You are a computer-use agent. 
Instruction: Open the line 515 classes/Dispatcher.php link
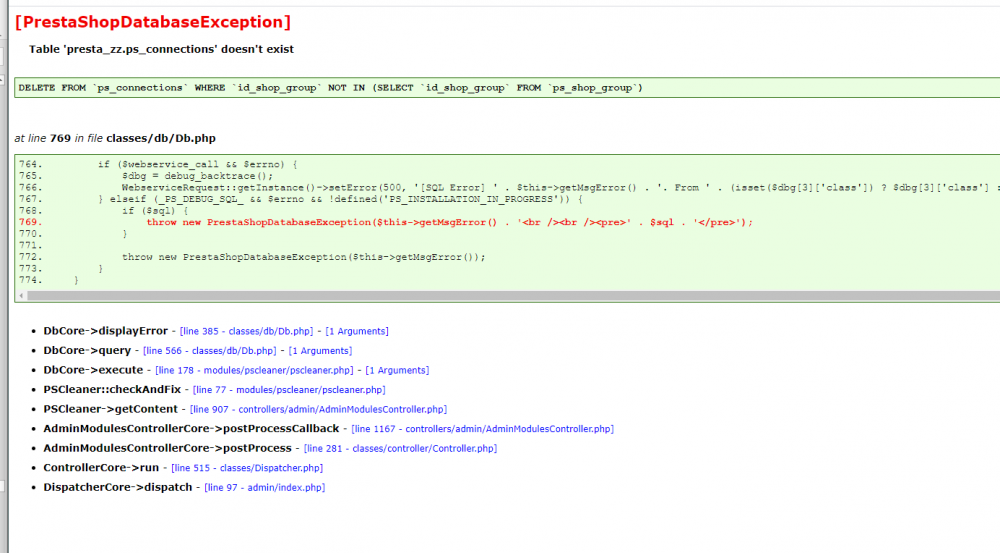(x=247, y=468)
